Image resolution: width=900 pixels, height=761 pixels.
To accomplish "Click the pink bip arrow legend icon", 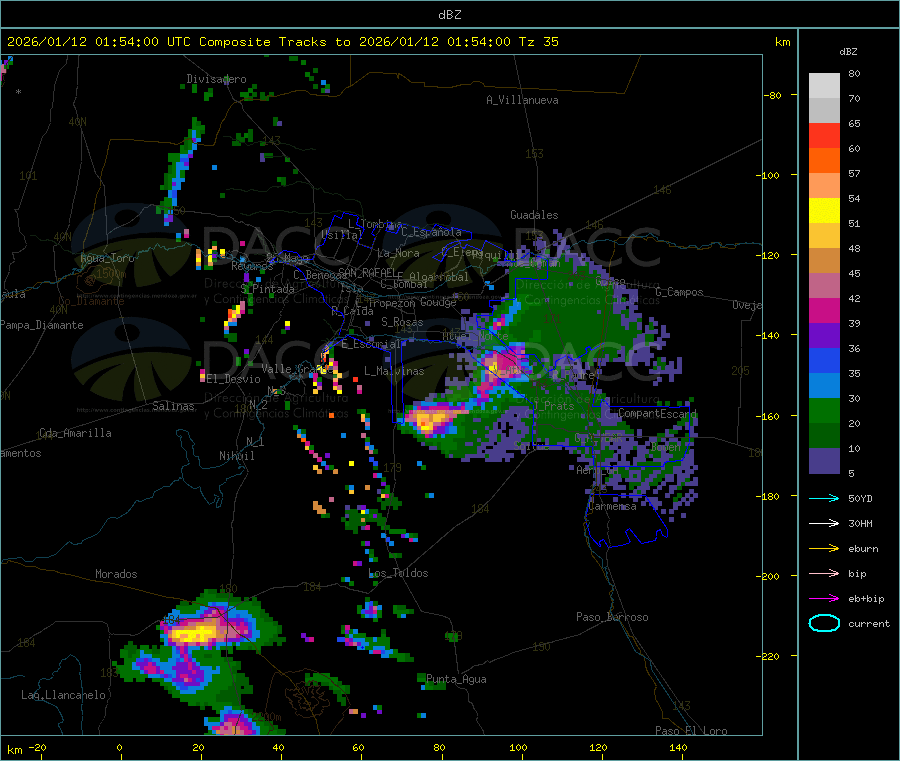I will 824,573.
